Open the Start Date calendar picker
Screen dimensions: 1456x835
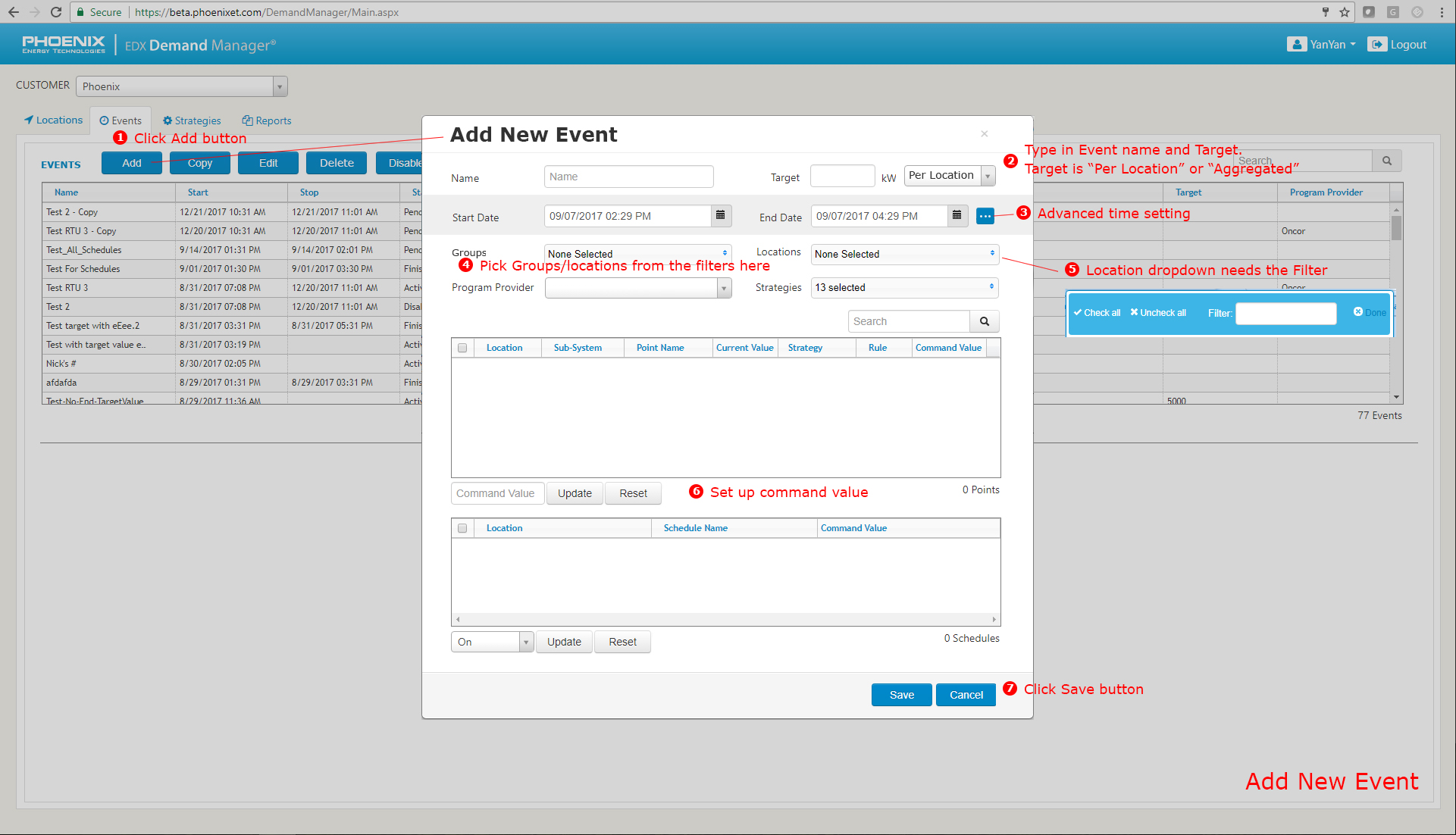coord(720,216)
